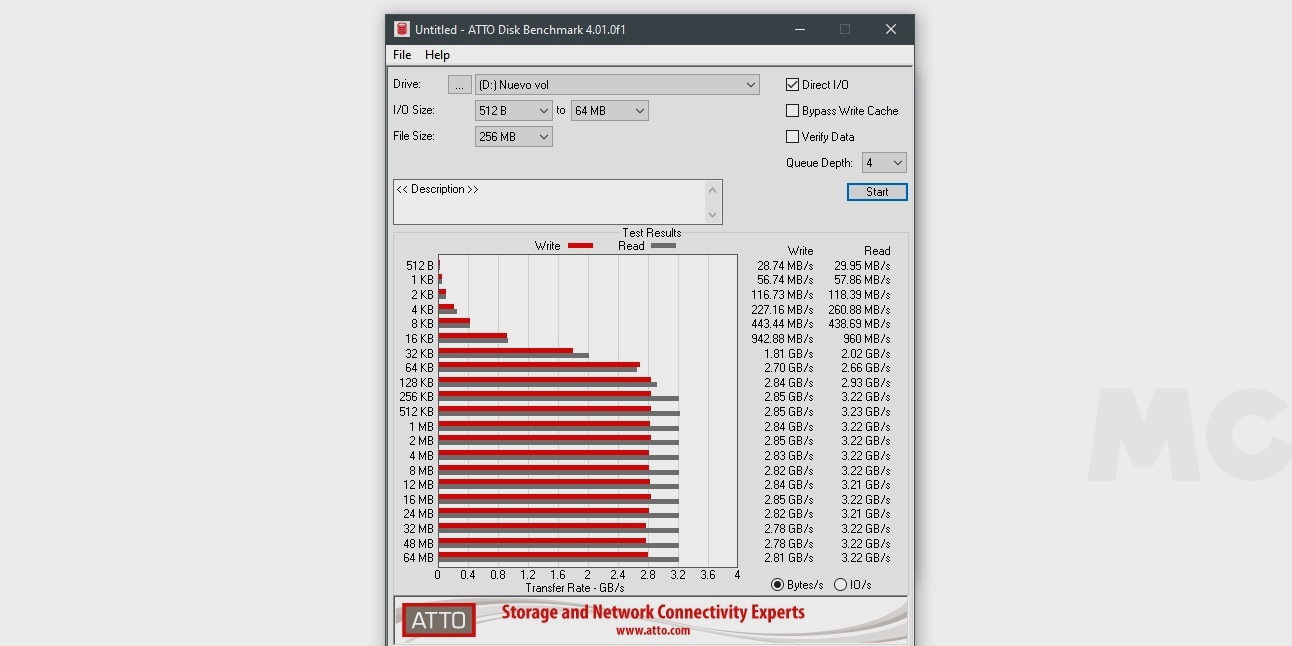Open the Help menu

437,55
